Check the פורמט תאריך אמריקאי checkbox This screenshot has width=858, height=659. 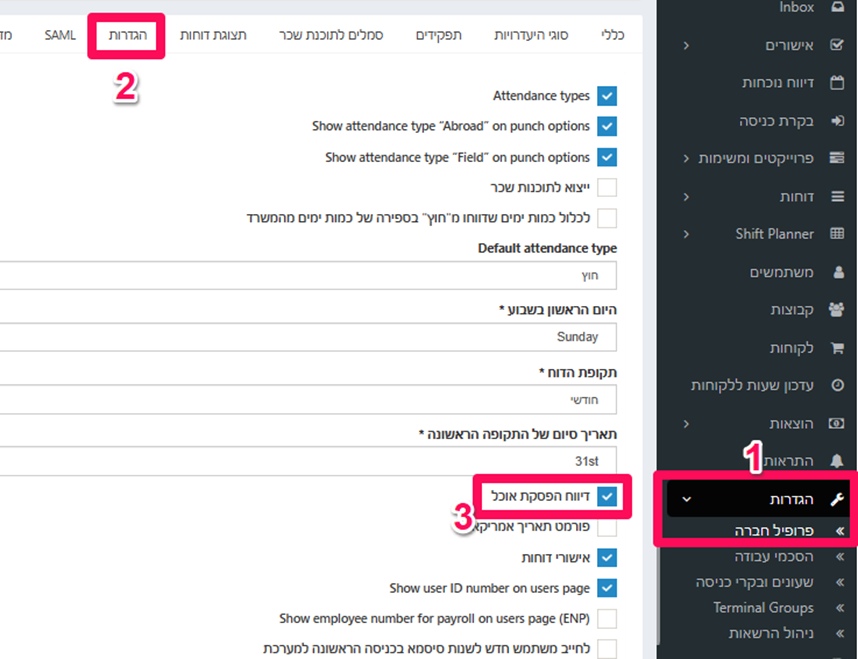(x=607, y=527)
